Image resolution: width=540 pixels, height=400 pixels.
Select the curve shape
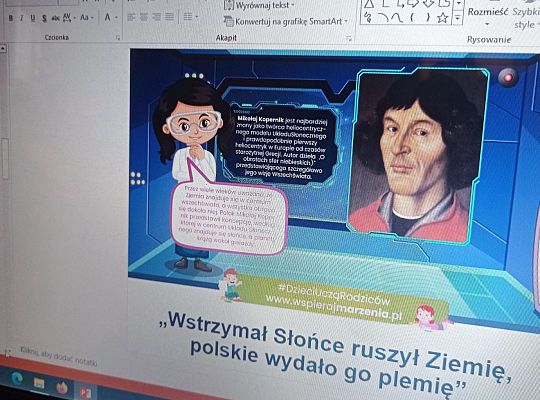[x=397, y=18]
